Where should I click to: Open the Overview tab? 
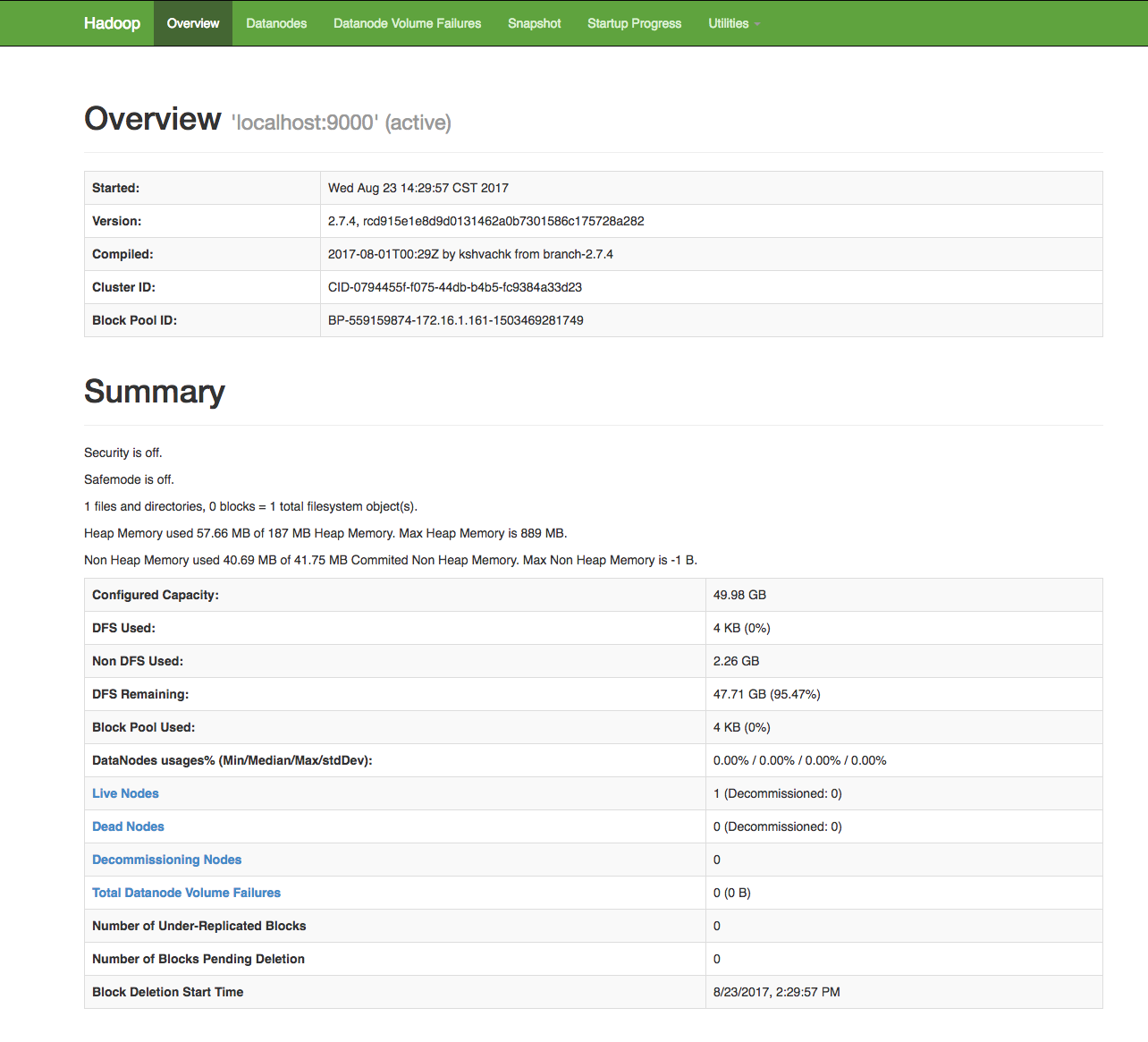(193, 23)
